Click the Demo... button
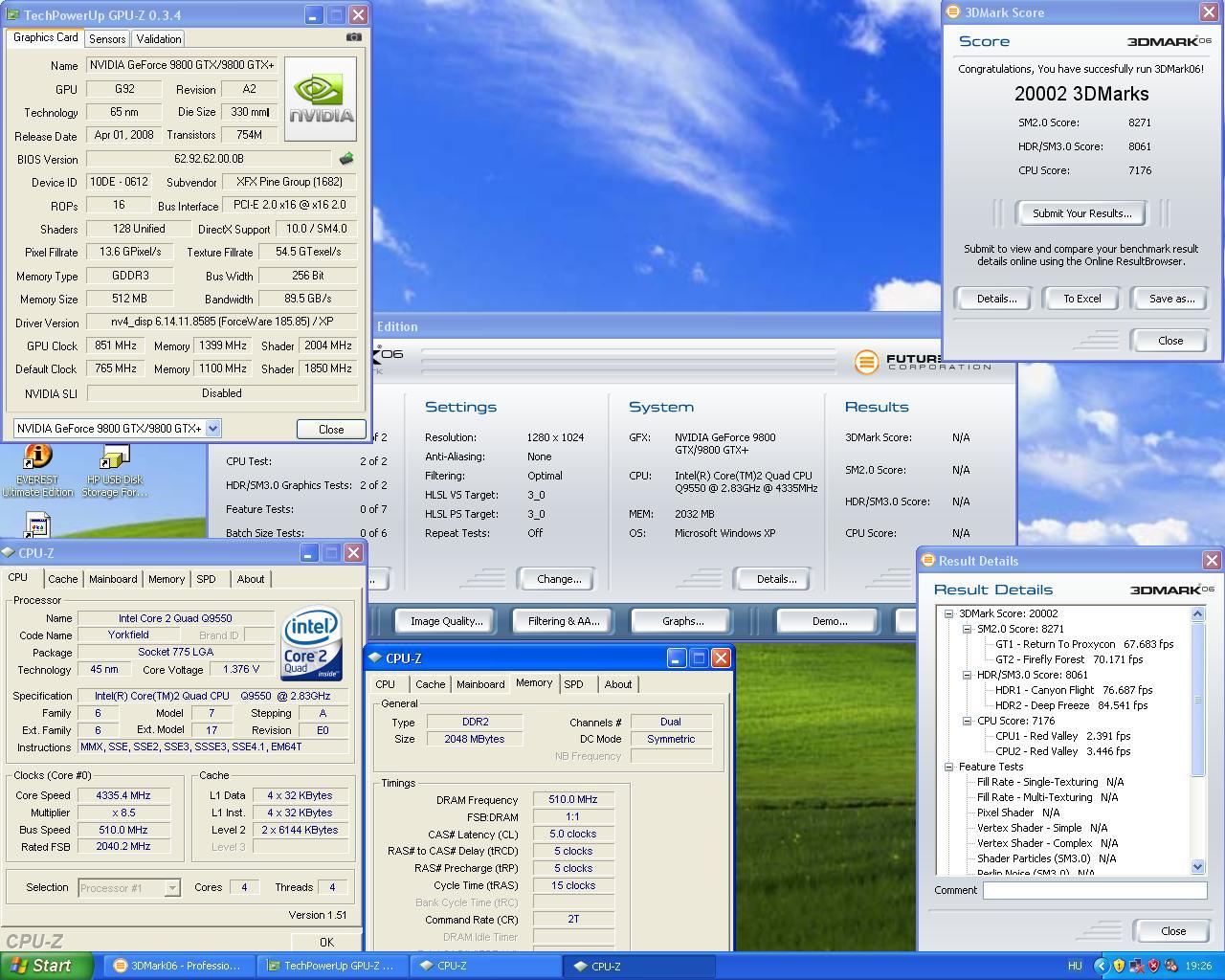Viewport: 1225px width, 980px height. (829, 621)
